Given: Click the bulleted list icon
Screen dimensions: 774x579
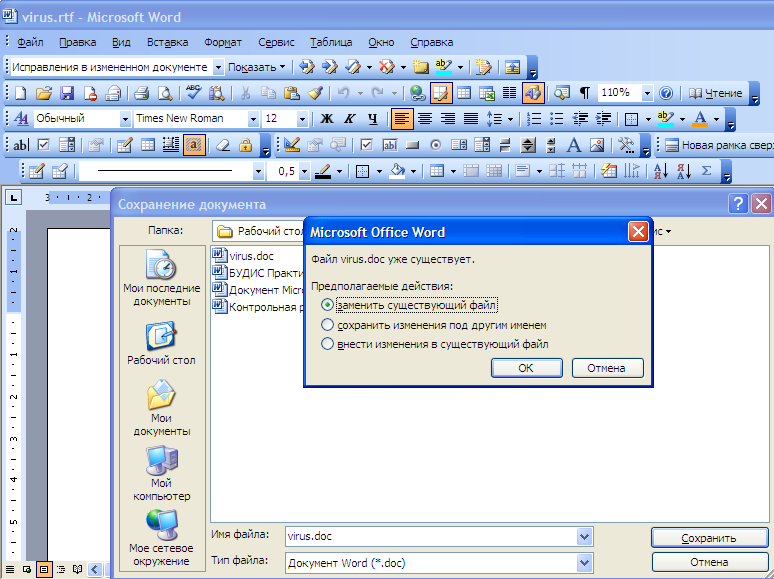Looking at the screenshot, I should pos(556,118).
